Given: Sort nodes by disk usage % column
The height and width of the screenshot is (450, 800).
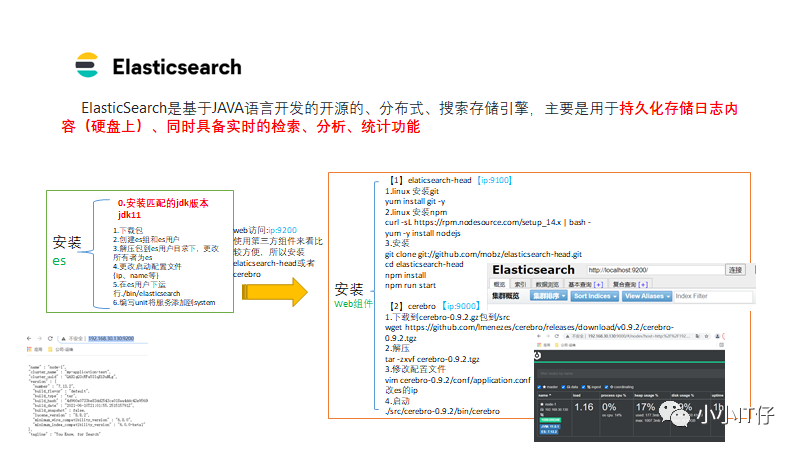Looking at the screenshot, I should point(683,395).
